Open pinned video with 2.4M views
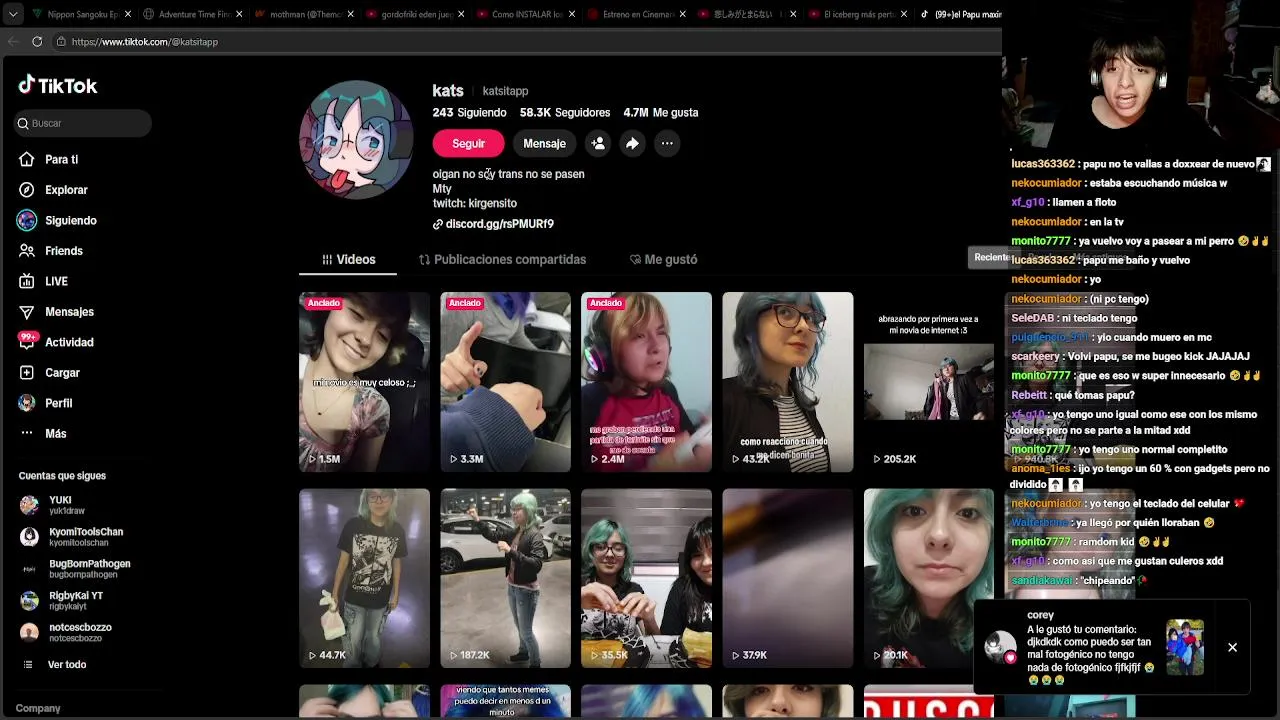 [646, 381]
